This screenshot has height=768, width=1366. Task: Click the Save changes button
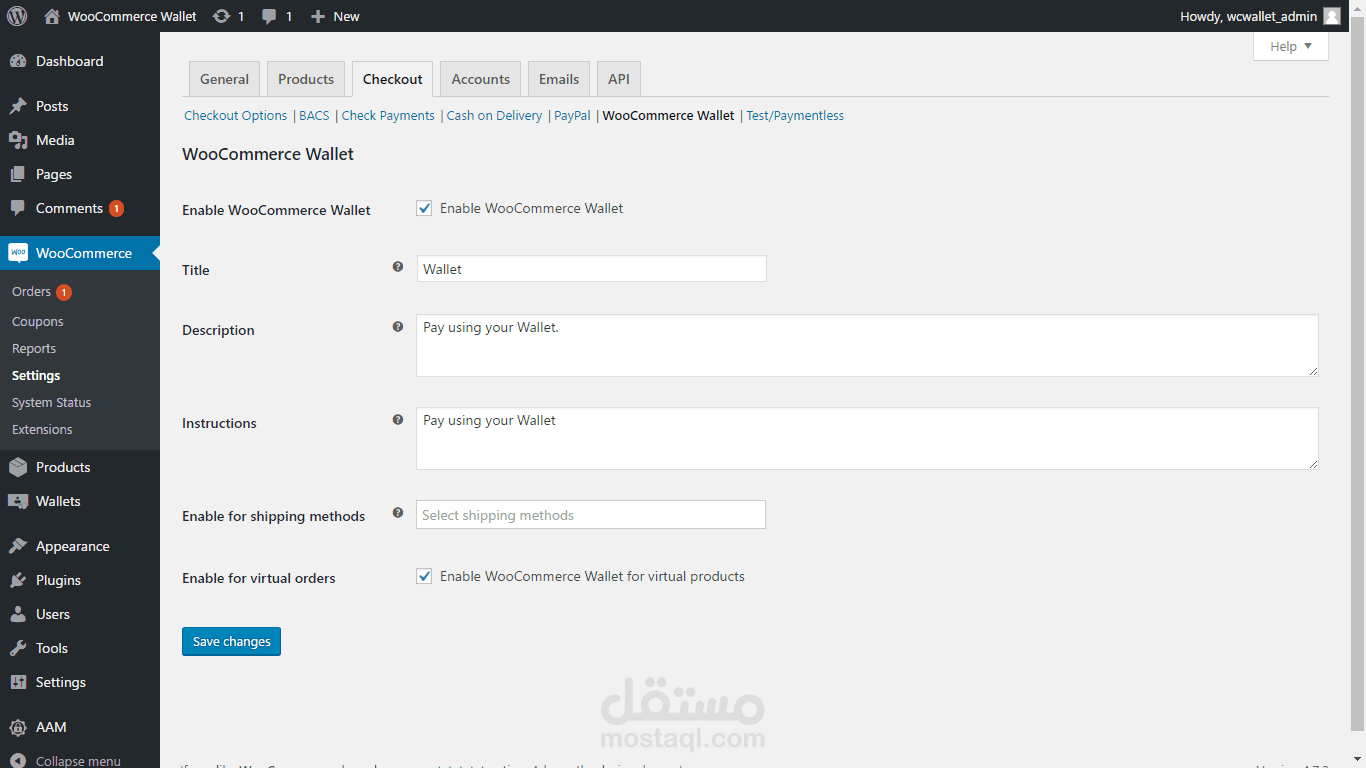pos(231,641)
